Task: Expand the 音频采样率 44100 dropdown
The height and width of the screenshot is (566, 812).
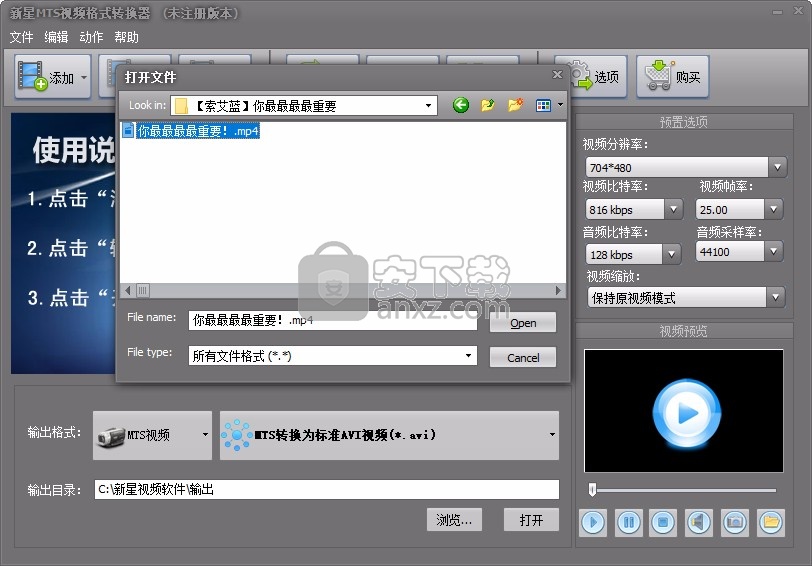Action: pyautogui.click(x=773, y=252)
